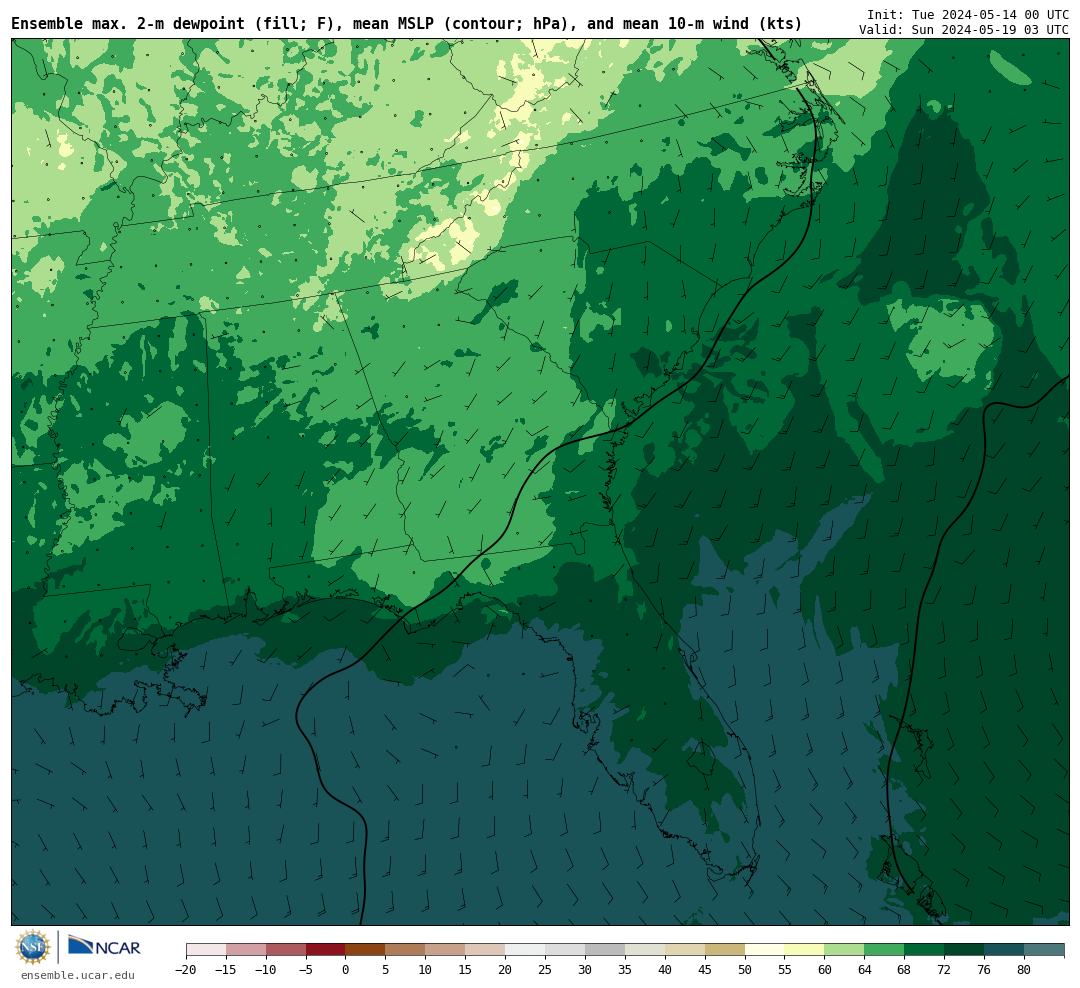The width and height of the screenshot is (1080, 988).
Task: Click the teal swatch between 76 and 80
Action: tap(1005, 950)
